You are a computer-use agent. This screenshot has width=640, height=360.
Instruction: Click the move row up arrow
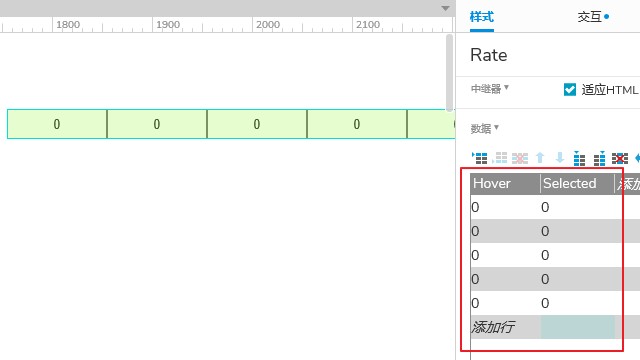(x=540, y=158)
